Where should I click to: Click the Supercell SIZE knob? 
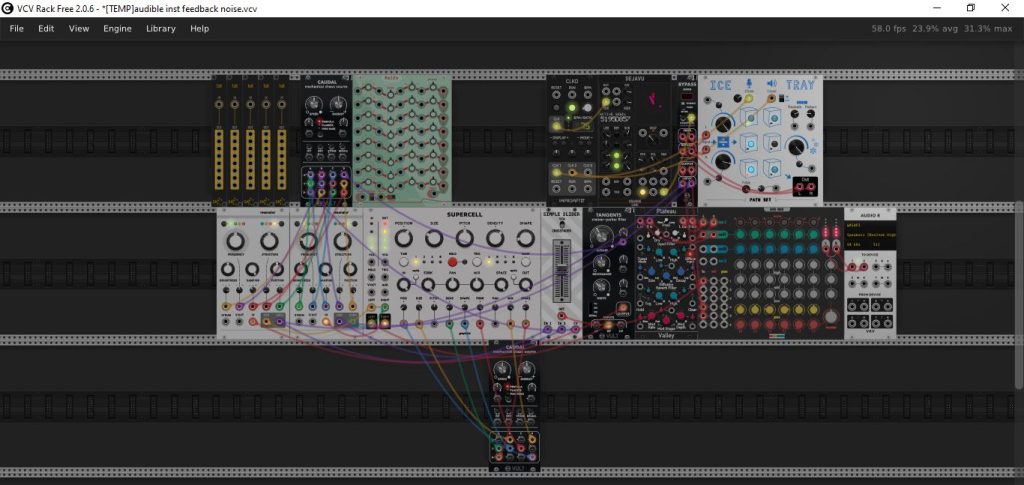tap(434, 239)
